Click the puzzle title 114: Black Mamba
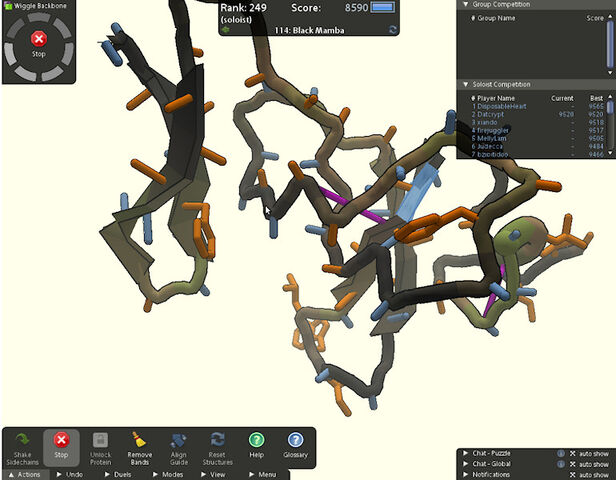The image size is (616, 480). pos(310,30)
